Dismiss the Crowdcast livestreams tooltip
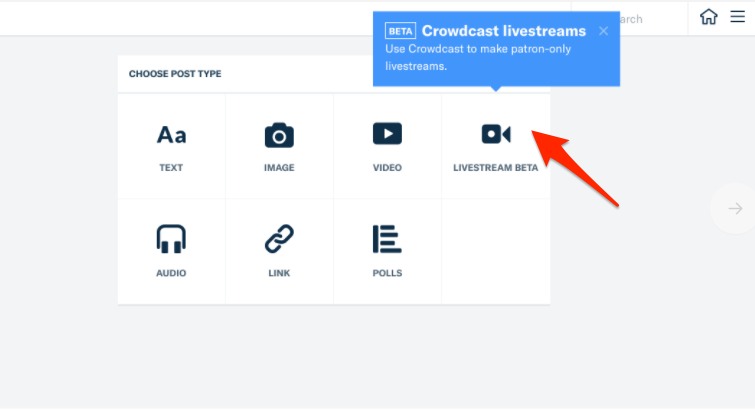This screenshot has height=410, width=755. (603, 31)
